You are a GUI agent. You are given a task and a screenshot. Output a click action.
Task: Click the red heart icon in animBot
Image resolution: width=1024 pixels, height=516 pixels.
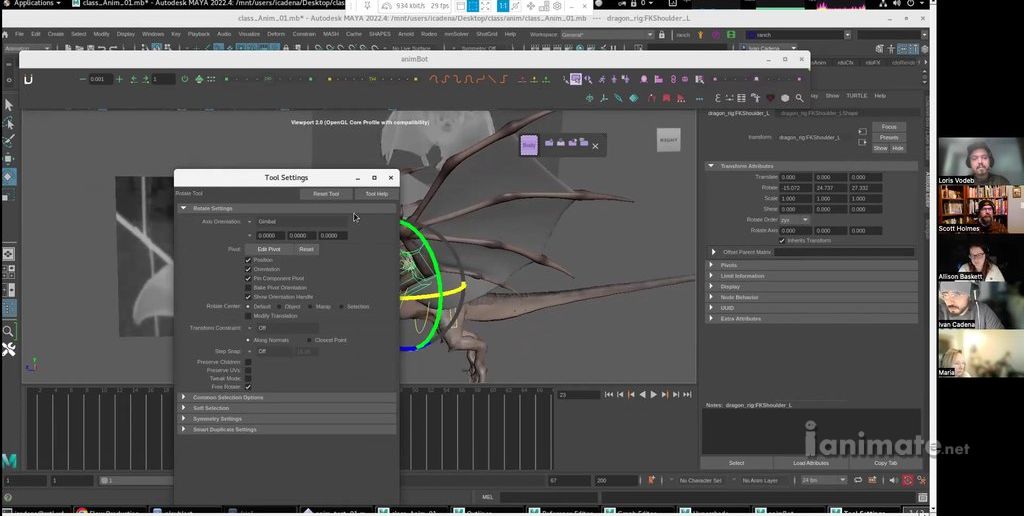770,98
